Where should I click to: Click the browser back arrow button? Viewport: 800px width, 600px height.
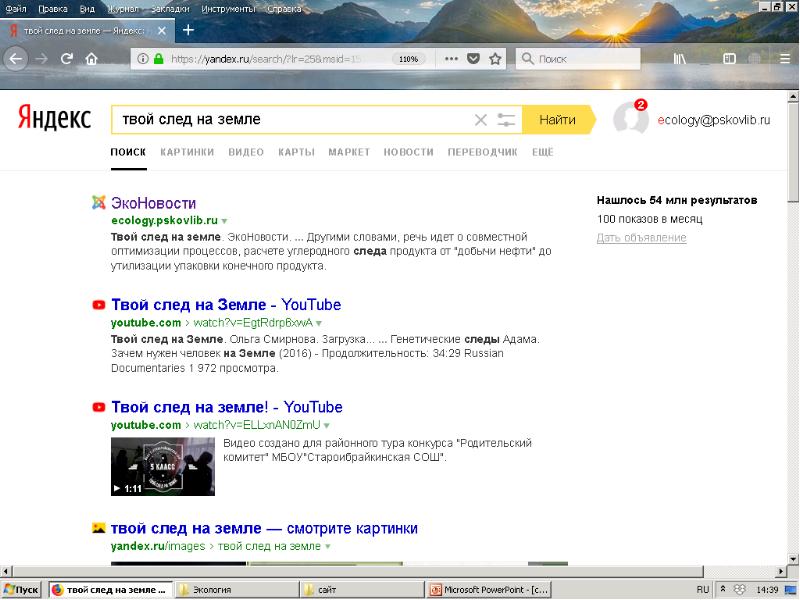[16, 59]
